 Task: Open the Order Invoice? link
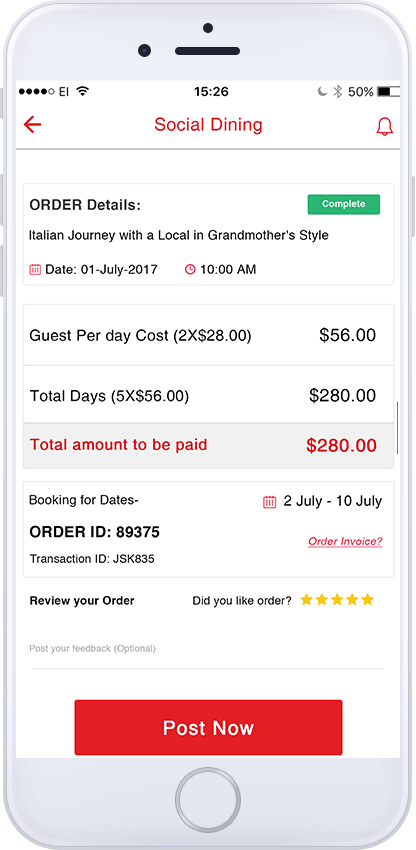345,542
